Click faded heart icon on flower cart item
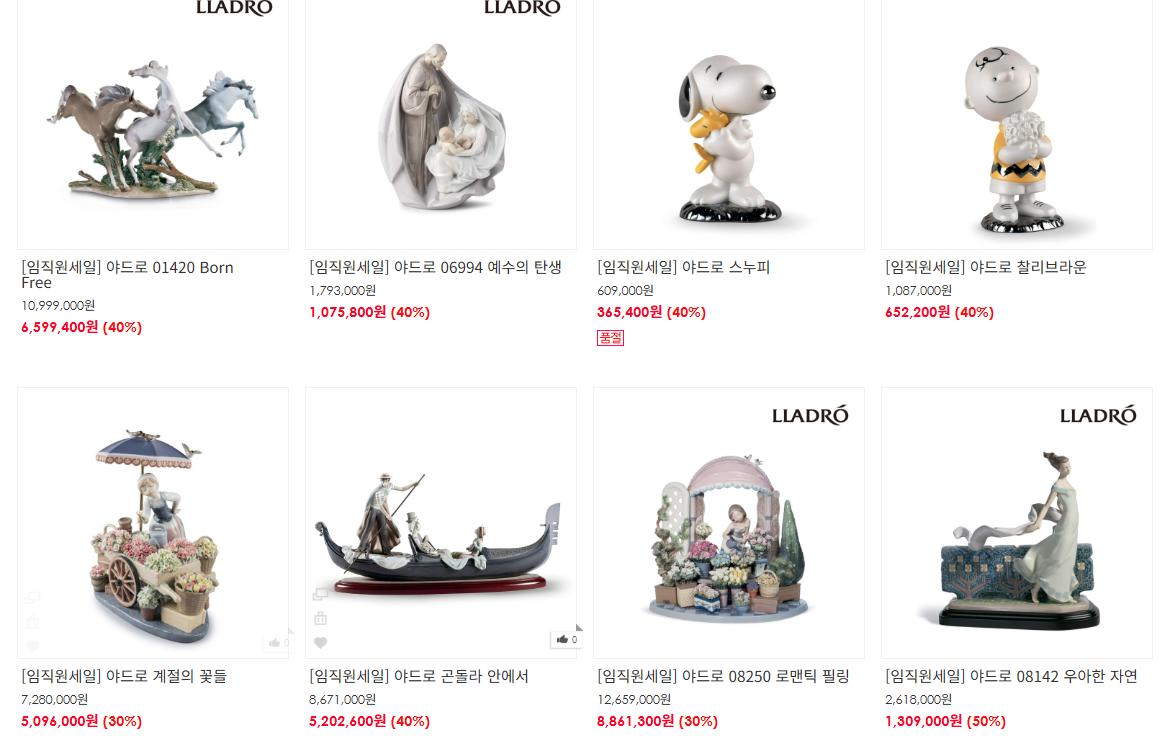The width and height of the screenshot is (1165, 748). [32, 645]
